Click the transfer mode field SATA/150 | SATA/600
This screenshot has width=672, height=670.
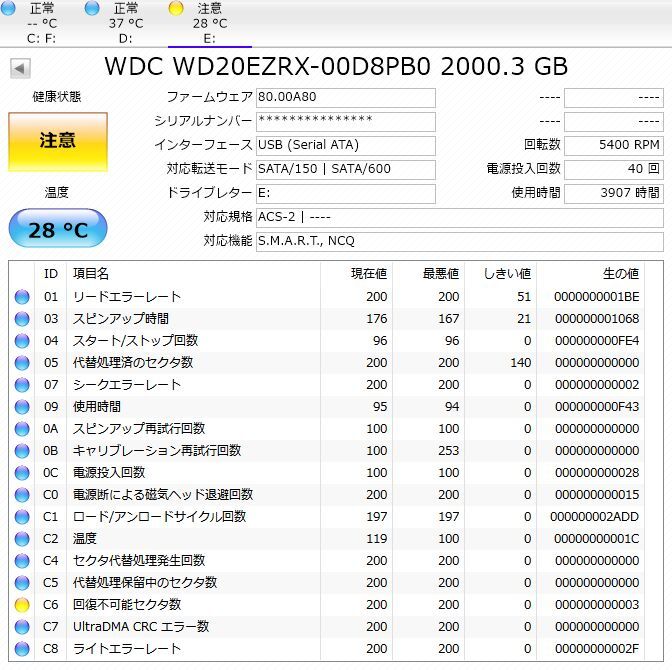346,170
